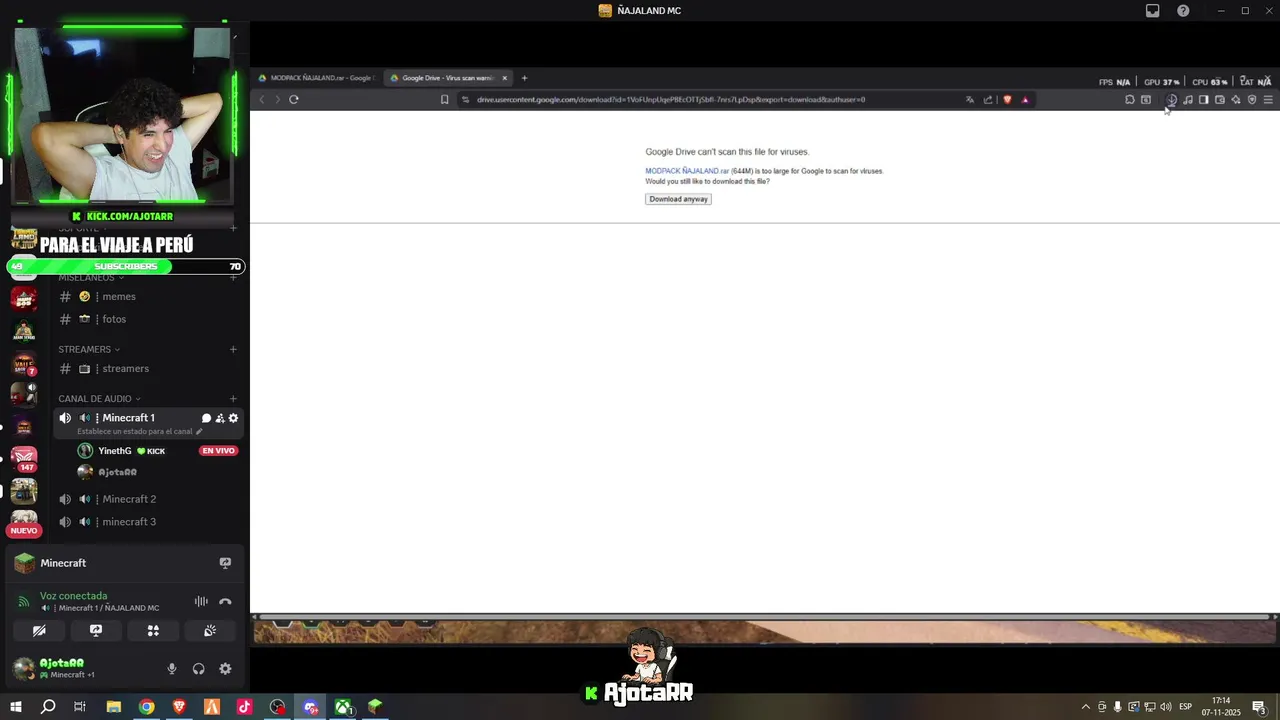
Task: Edit Minecraft 1 channel settings gear
Action: coord(234,418)
